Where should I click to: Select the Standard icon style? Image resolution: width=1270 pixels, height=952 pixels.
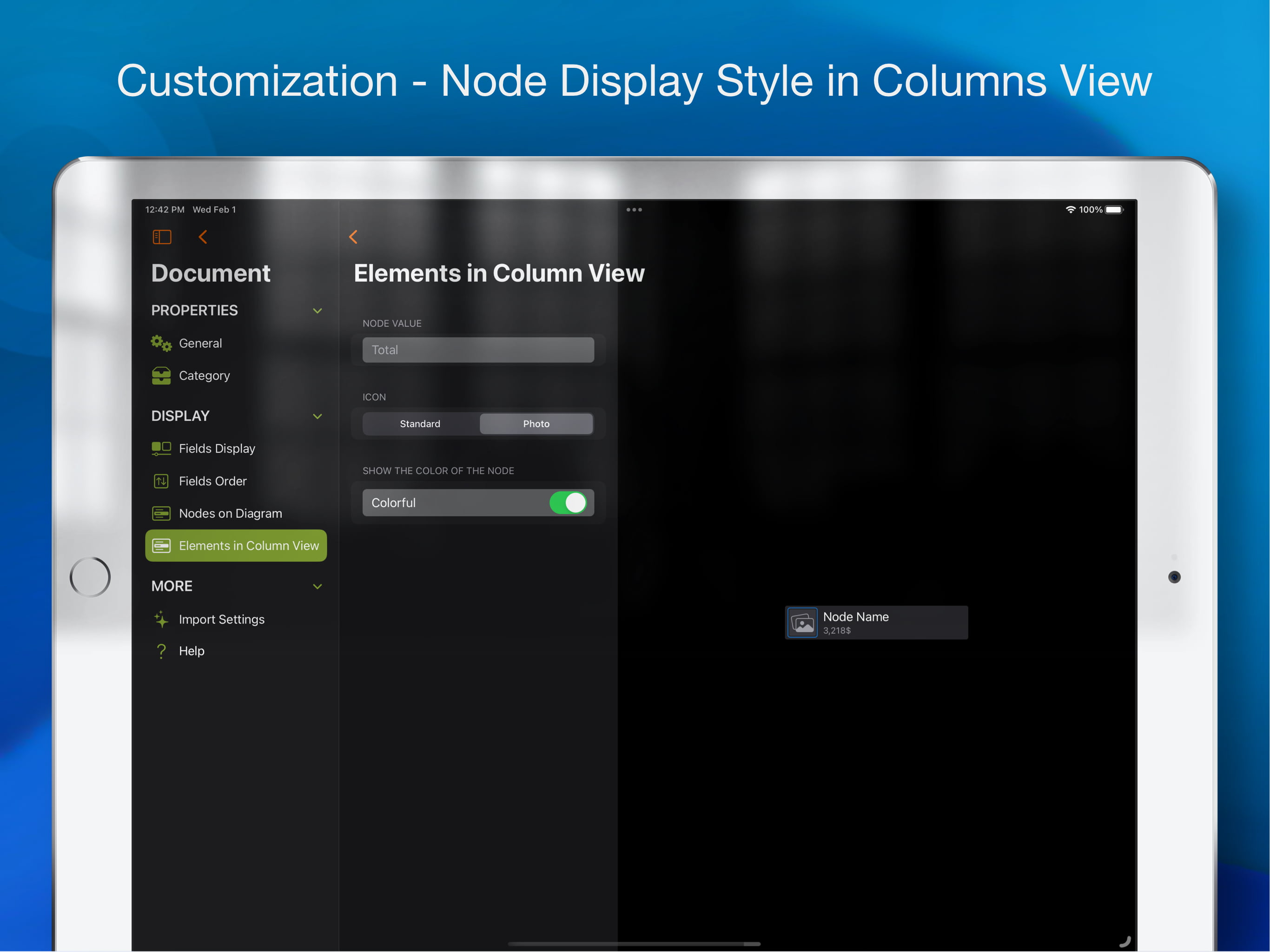click(x=420, y=424)
